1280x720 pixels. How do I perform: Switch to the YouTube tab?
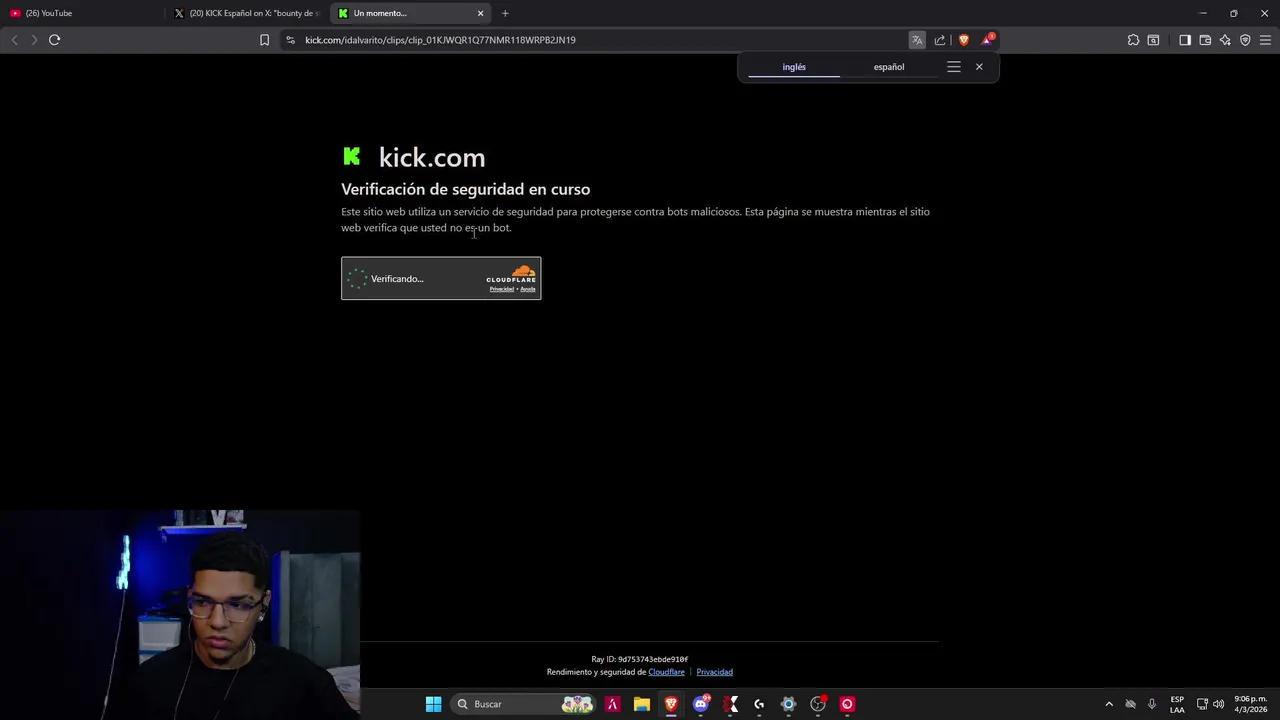point(80,13)
